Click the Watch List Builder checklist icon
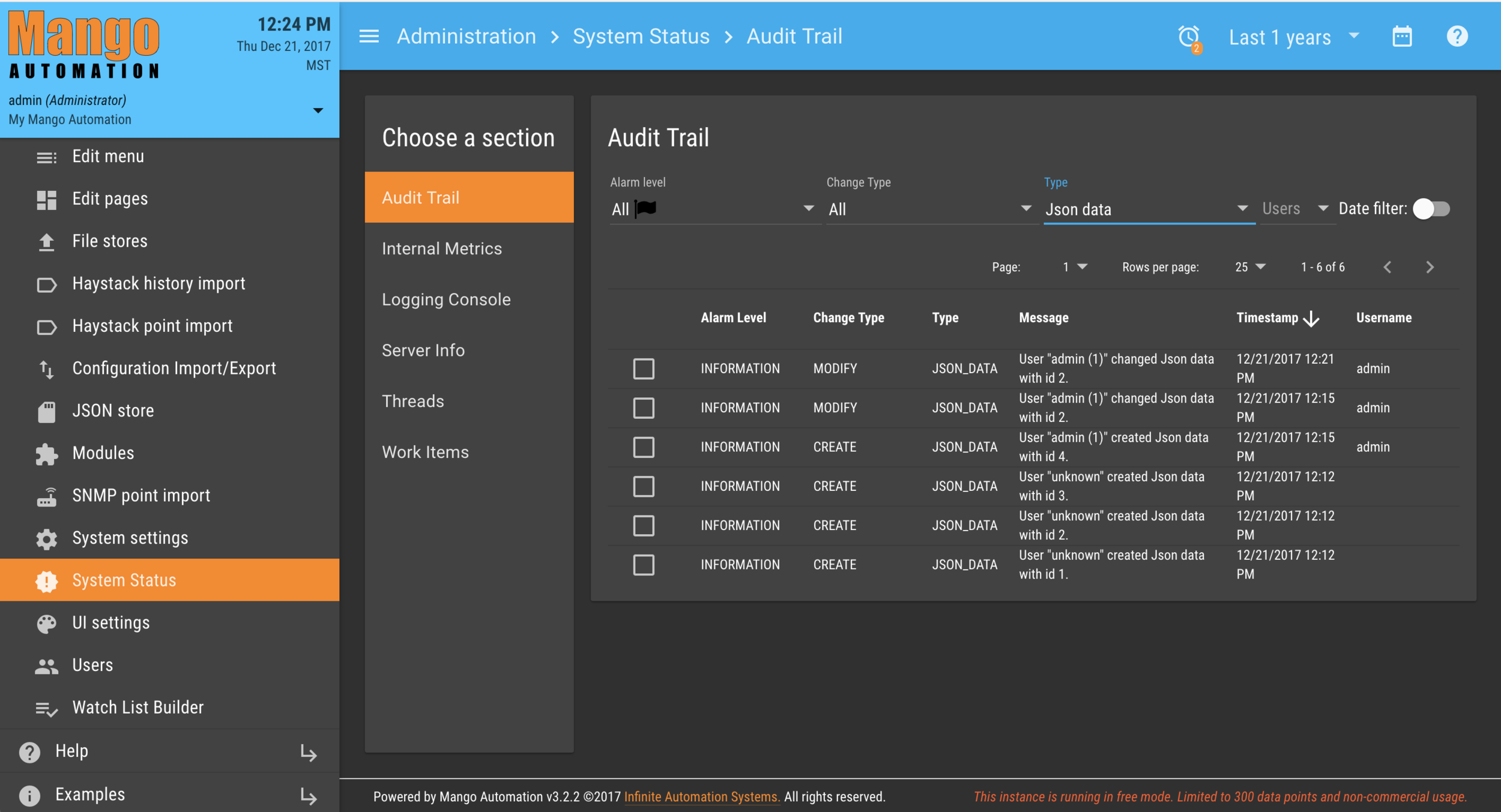1501x812 pixels. point(46,709)
